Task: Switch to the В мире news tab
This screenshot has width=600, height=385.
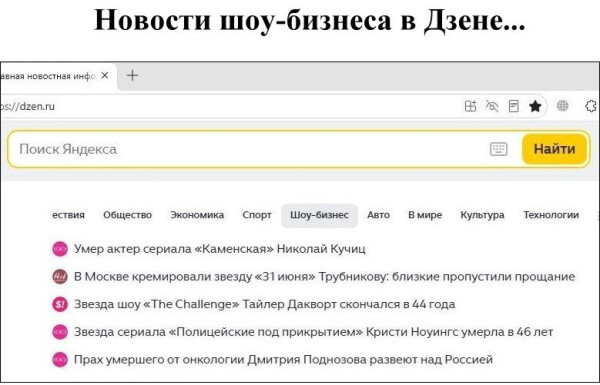Action: click(x=425, y=215)
